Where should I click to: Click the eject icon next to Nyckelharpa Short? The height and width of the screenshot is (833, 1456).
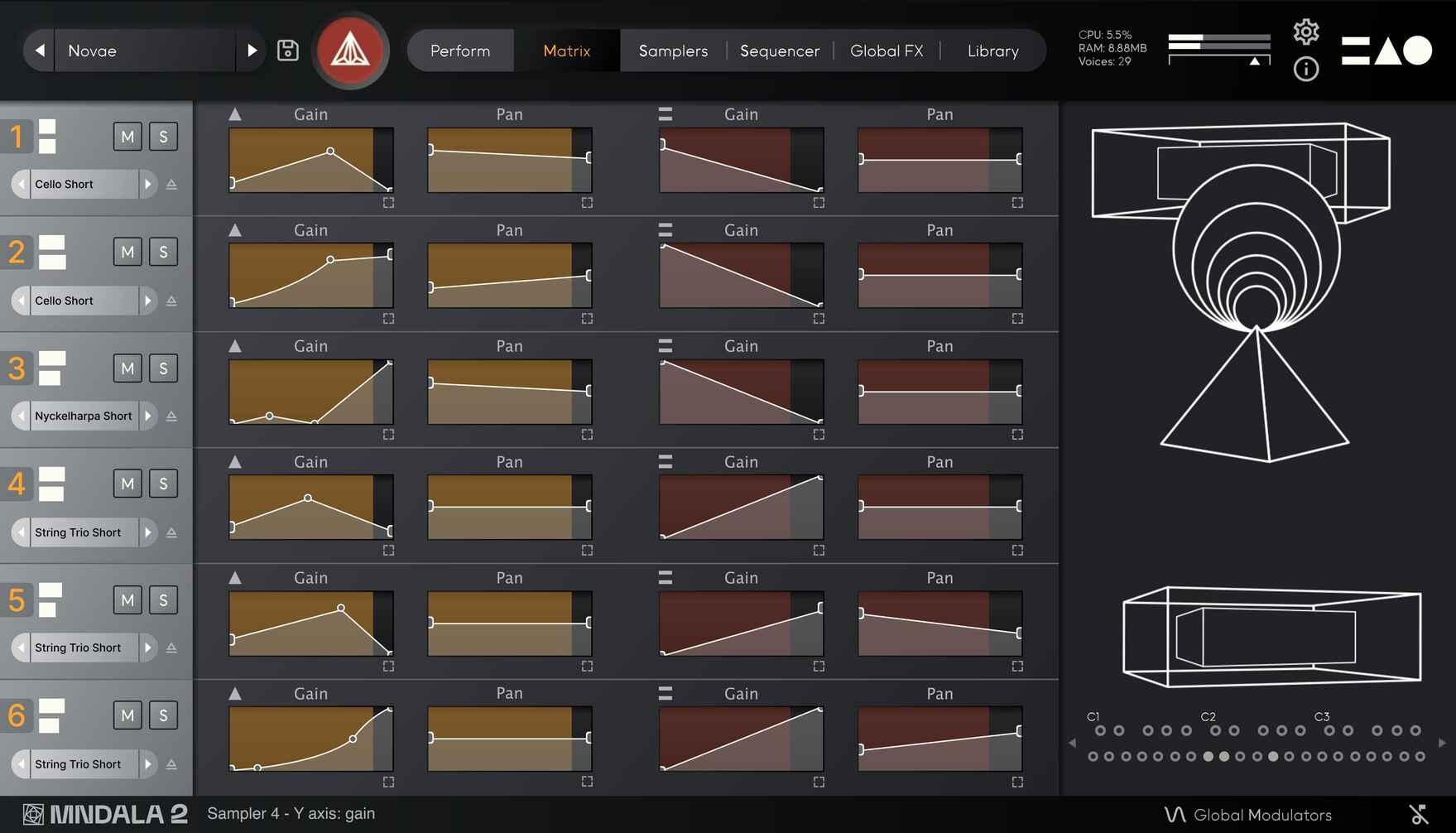pos(171,416)
